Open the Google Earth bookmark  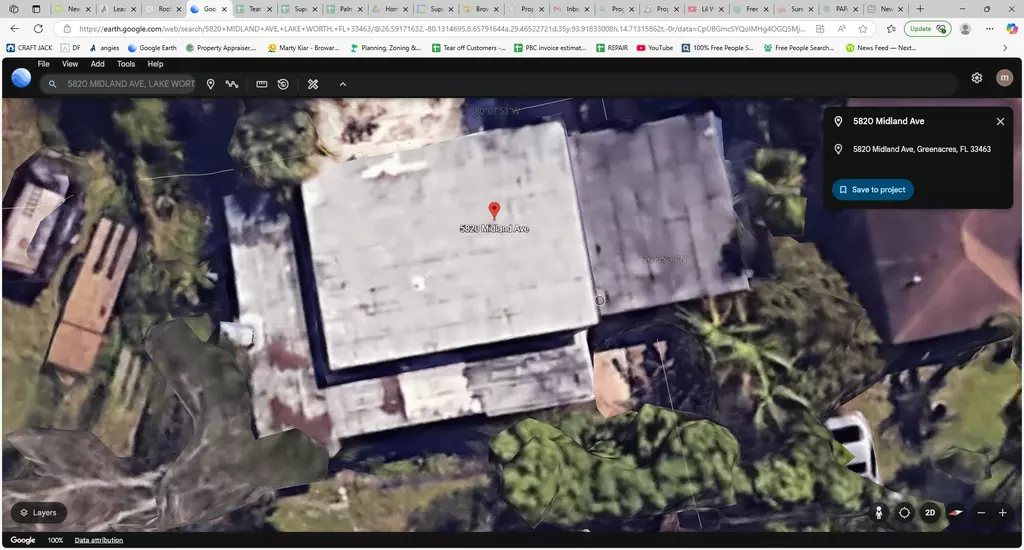pyautogui.click(x=152, y=48)
